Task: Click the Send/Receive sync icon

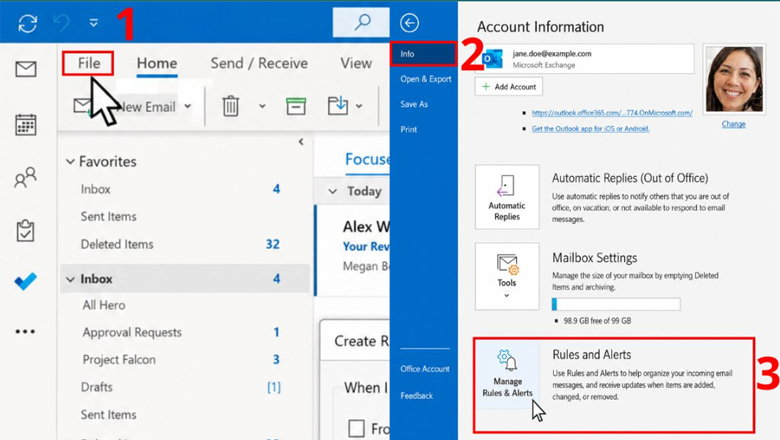Action: [x=27, y=23]
